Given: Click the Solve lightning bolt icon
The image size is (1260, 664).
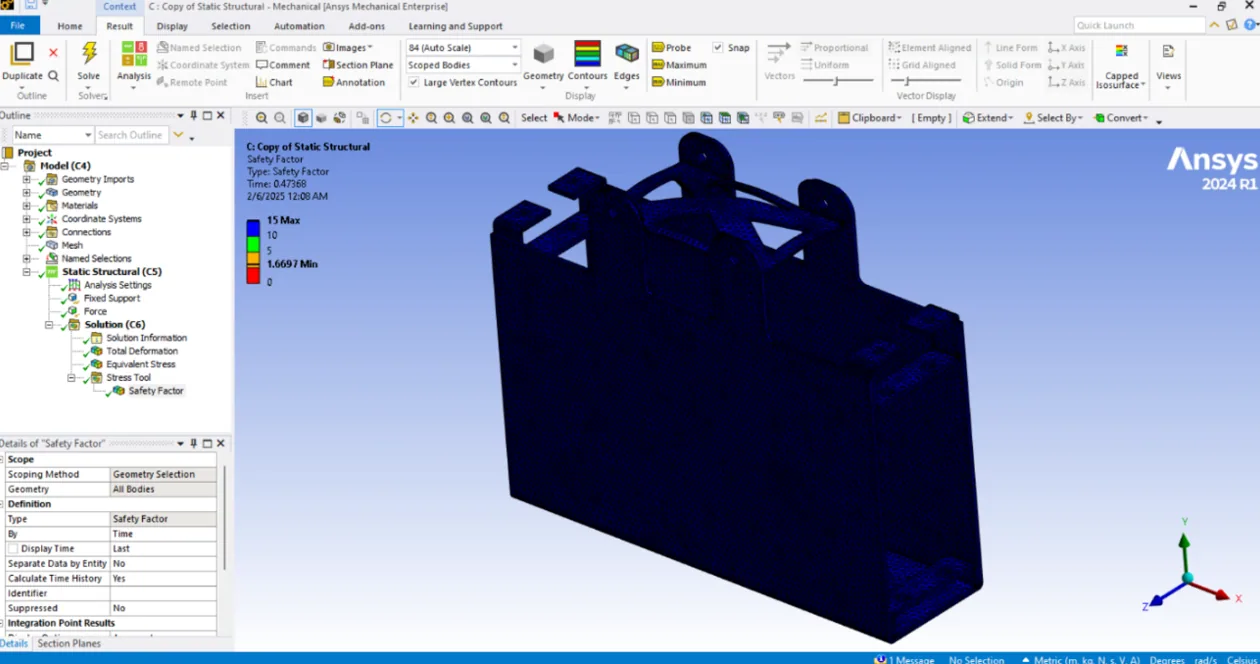Looking at the screenshot, I should [x=89, y=54].
